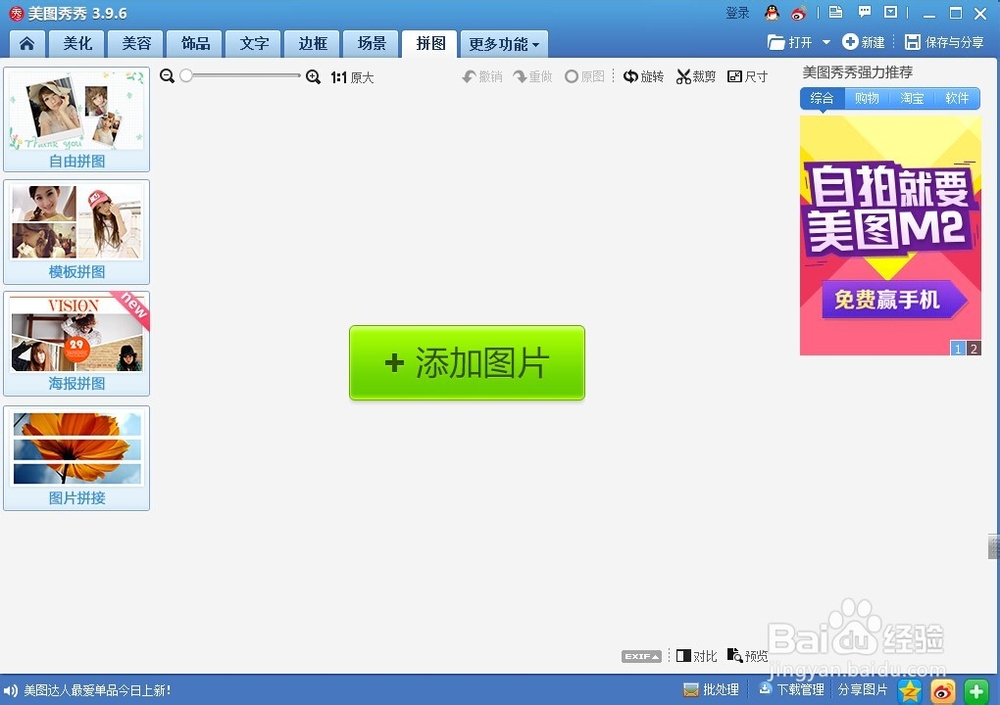Image resolution: width=1000 pixels, height=705 pixels.
Task: Open the title bar dropdown menu icon
Action: (x=891, y=12)
